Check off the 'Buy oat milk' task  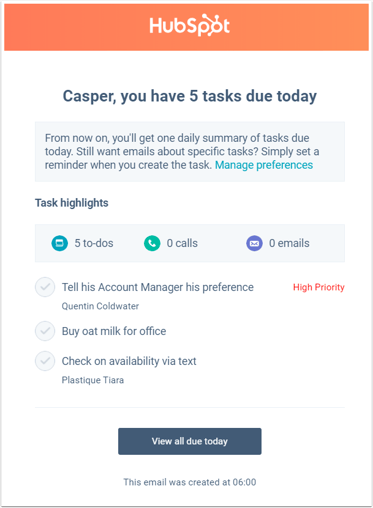[45, 331]
